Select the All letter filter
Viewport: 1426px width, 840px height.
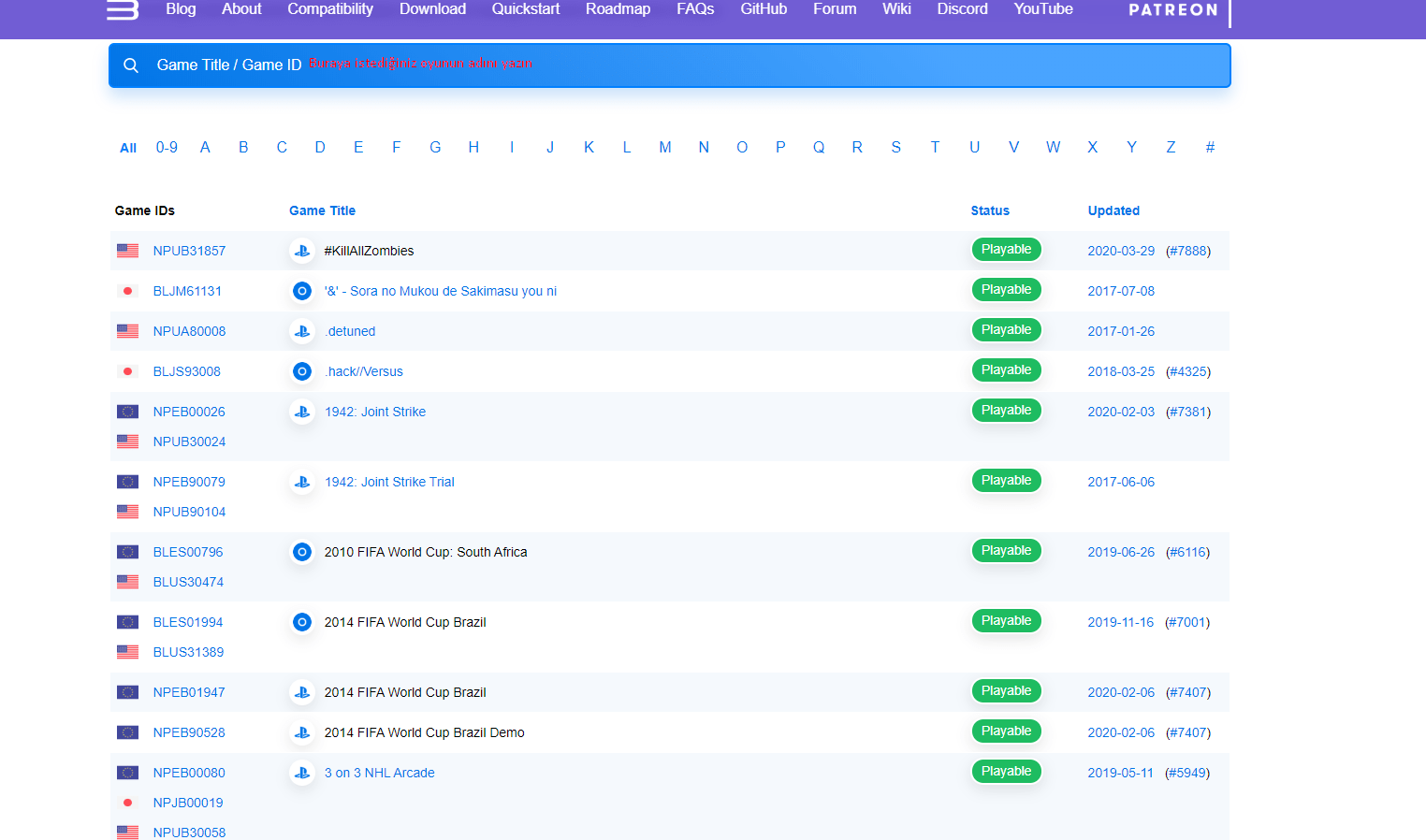click(128, 148)
